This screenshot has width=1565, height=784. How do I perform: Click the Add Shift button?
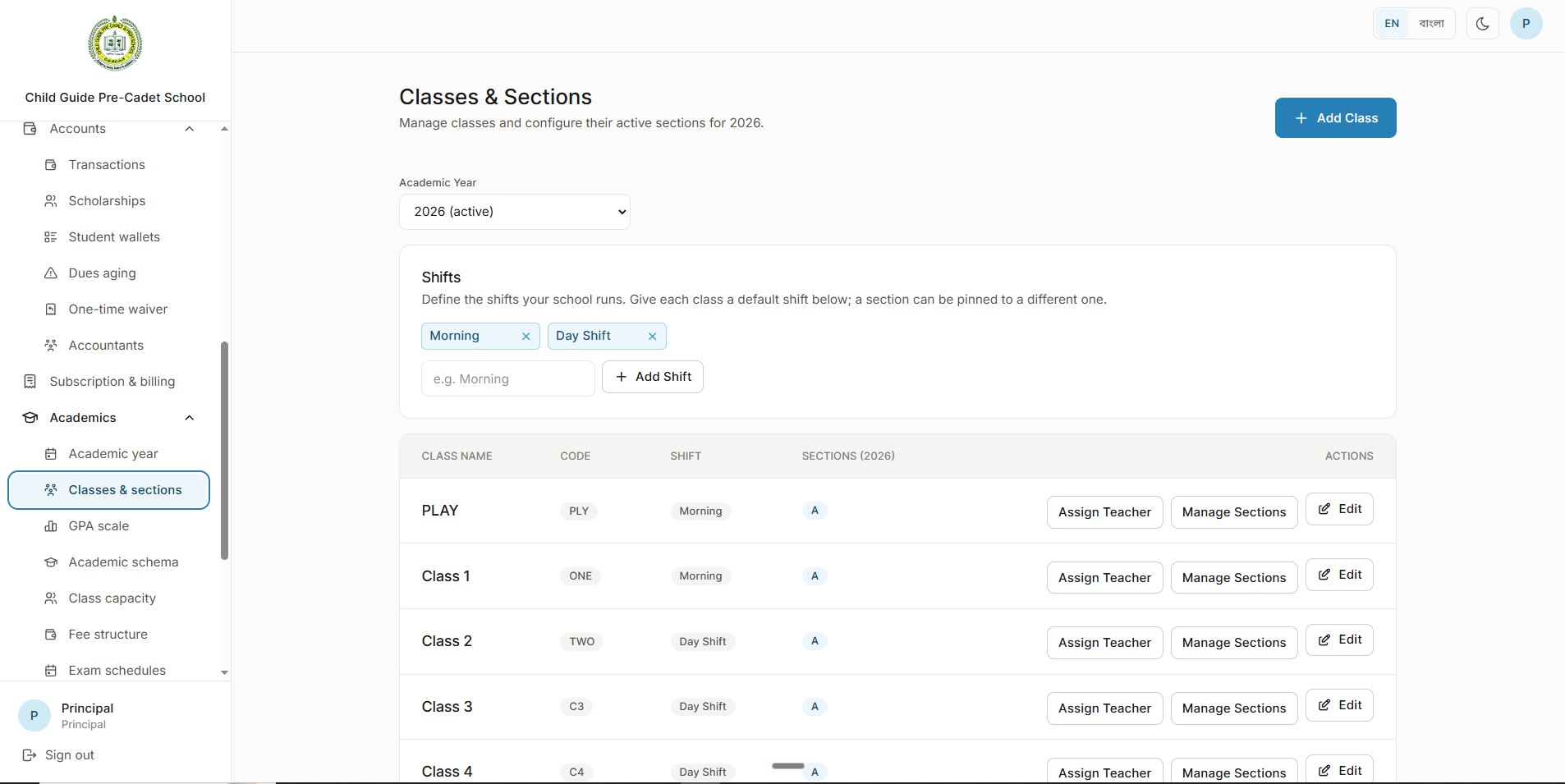pos(652,377)
